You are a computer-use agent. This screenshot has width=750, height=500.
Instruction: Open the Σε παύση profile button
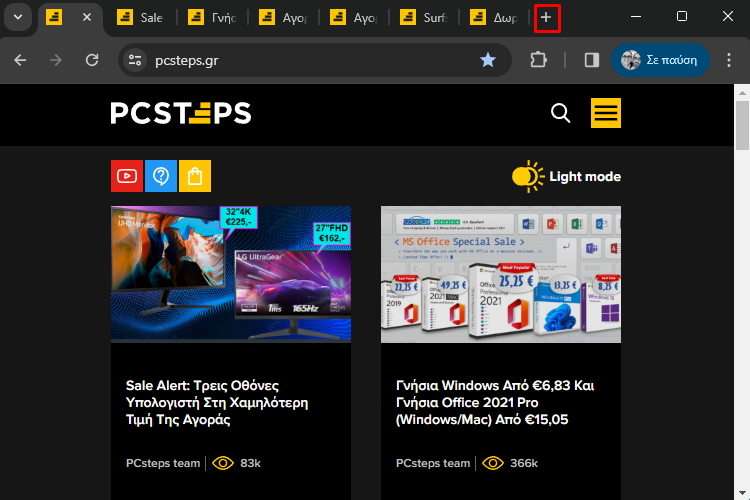(x=660, y=60)
